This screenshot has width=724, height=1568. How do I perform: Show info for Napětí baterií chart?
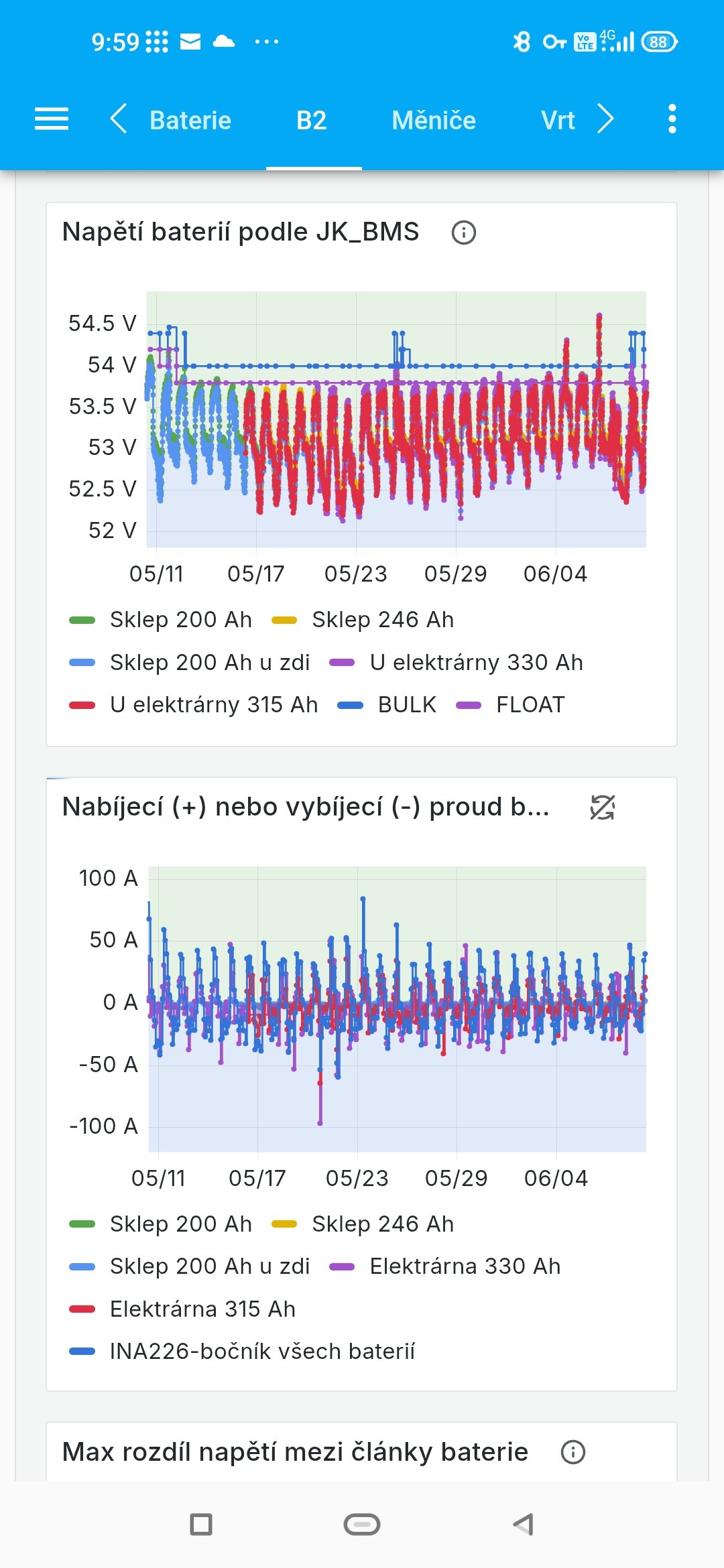tap(464, 233)
